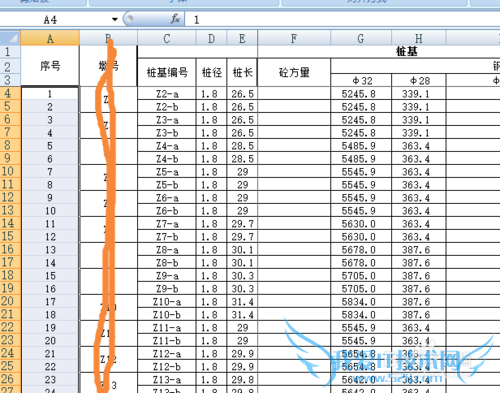This screenshot has height=393, width=500.
Task: Select cell Z10-b
Action: 167,315
